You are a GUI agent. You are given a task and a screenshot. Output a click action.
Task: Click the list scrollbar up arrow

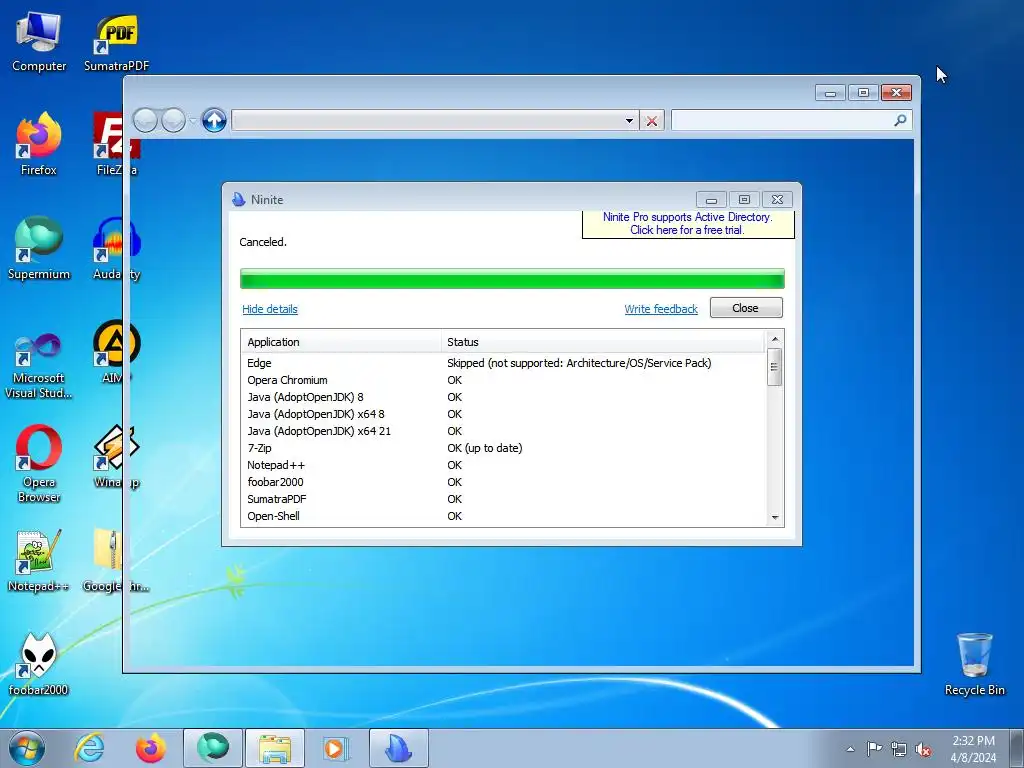point(775,339)
